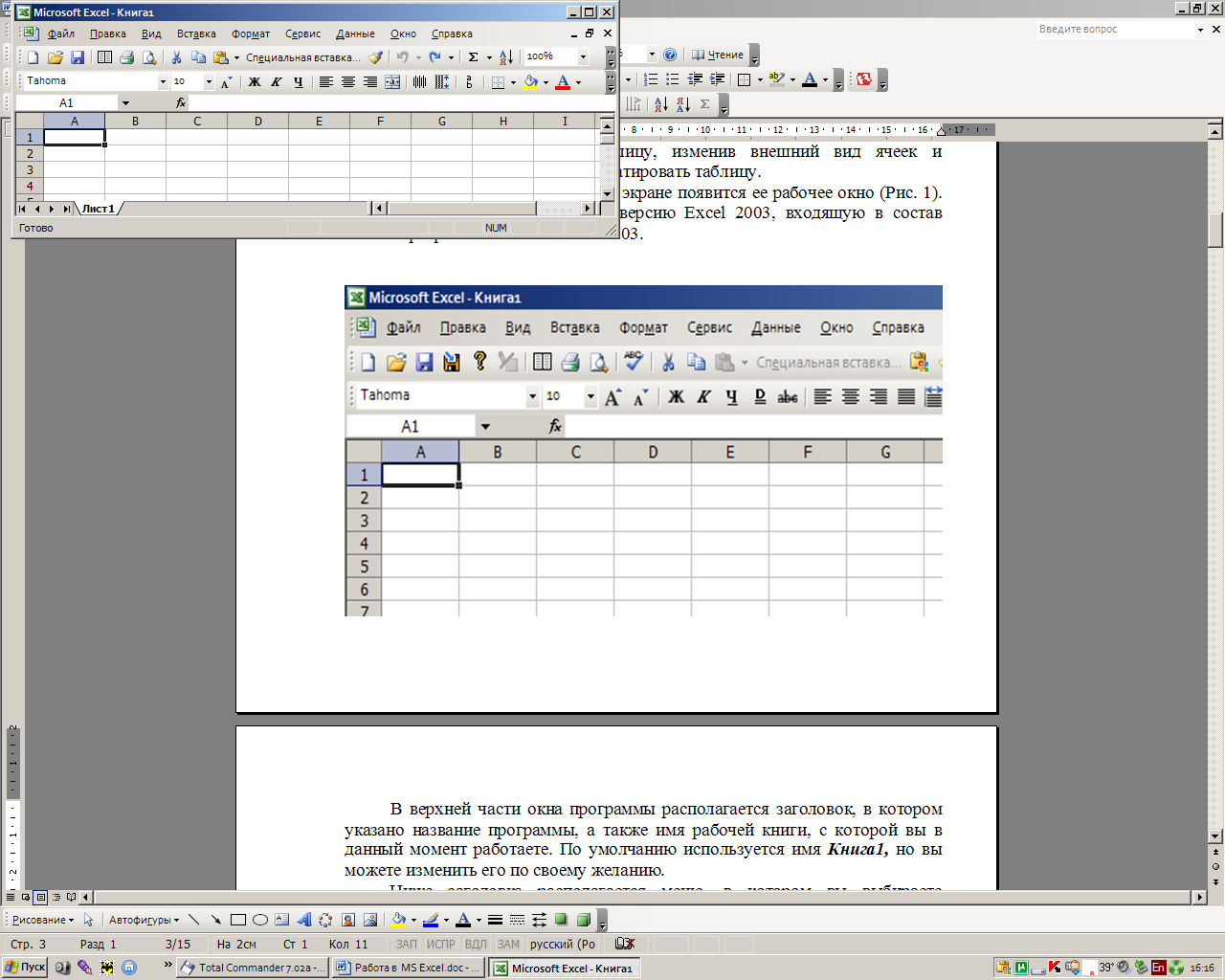Toggle Italic (К) in Excel toolbar
The height and width of the screenshot is (980, 1225).
point(276,82)
